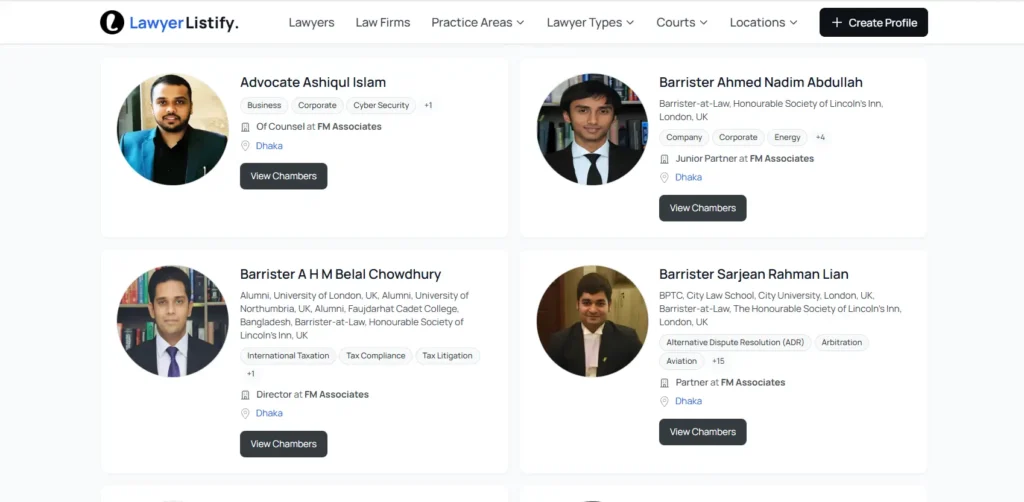Expand the Courts dropdown
The image size is (1024, 502).
[681, 22]
